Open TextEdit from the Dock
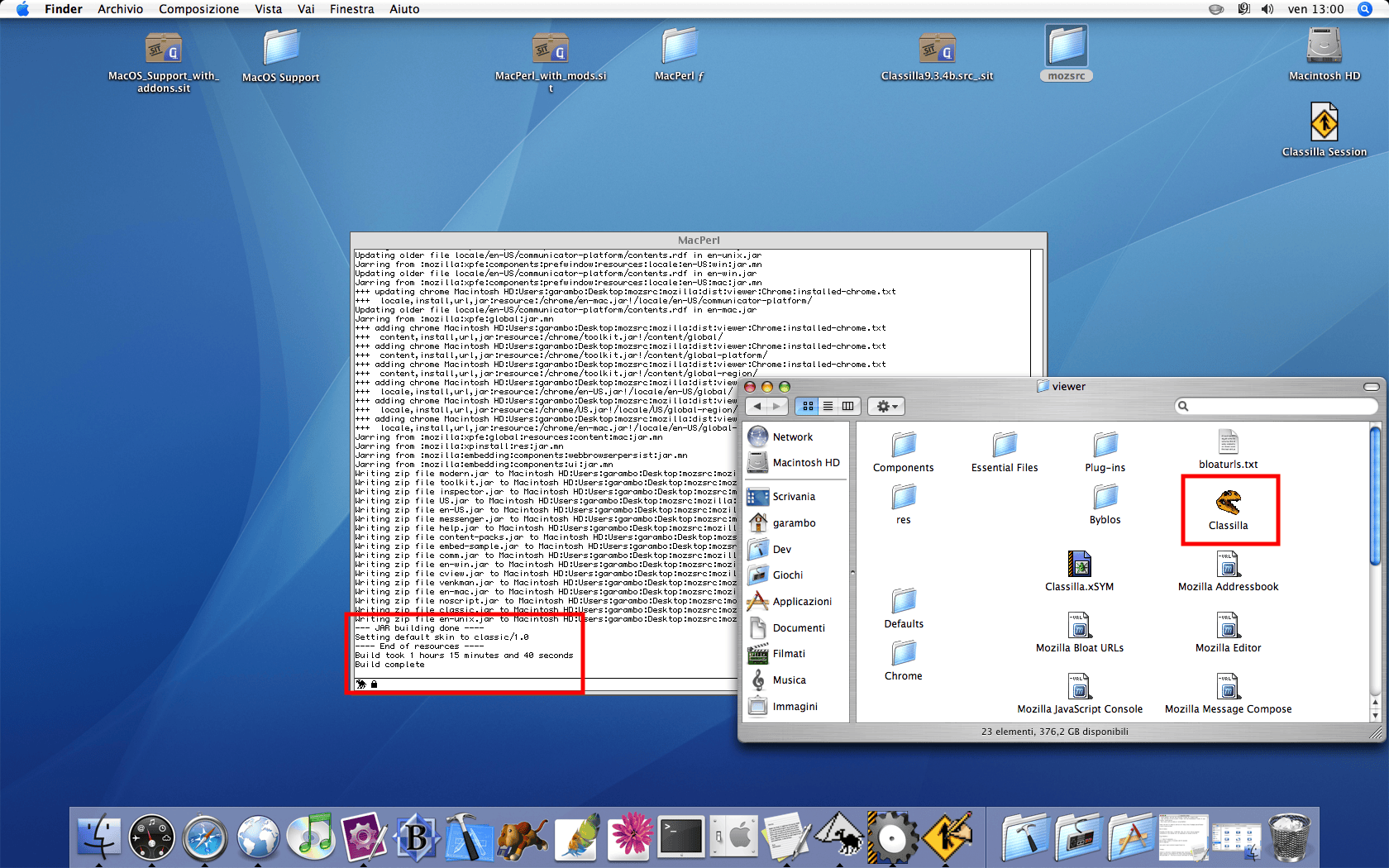Screen dimensions: 1389x868 click(x=786, y=837)
